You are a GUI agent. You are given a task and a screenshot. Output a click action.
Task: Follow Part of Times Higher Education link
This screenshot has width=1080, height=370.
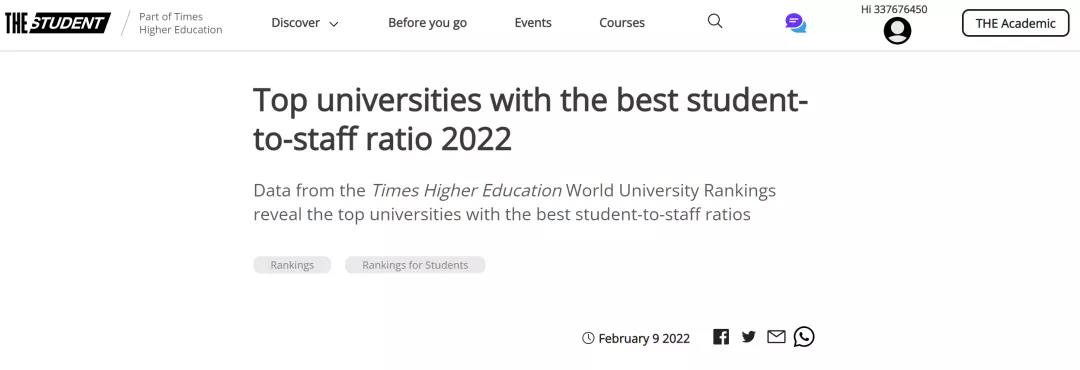pyautogui.click(x=180, y=23)
